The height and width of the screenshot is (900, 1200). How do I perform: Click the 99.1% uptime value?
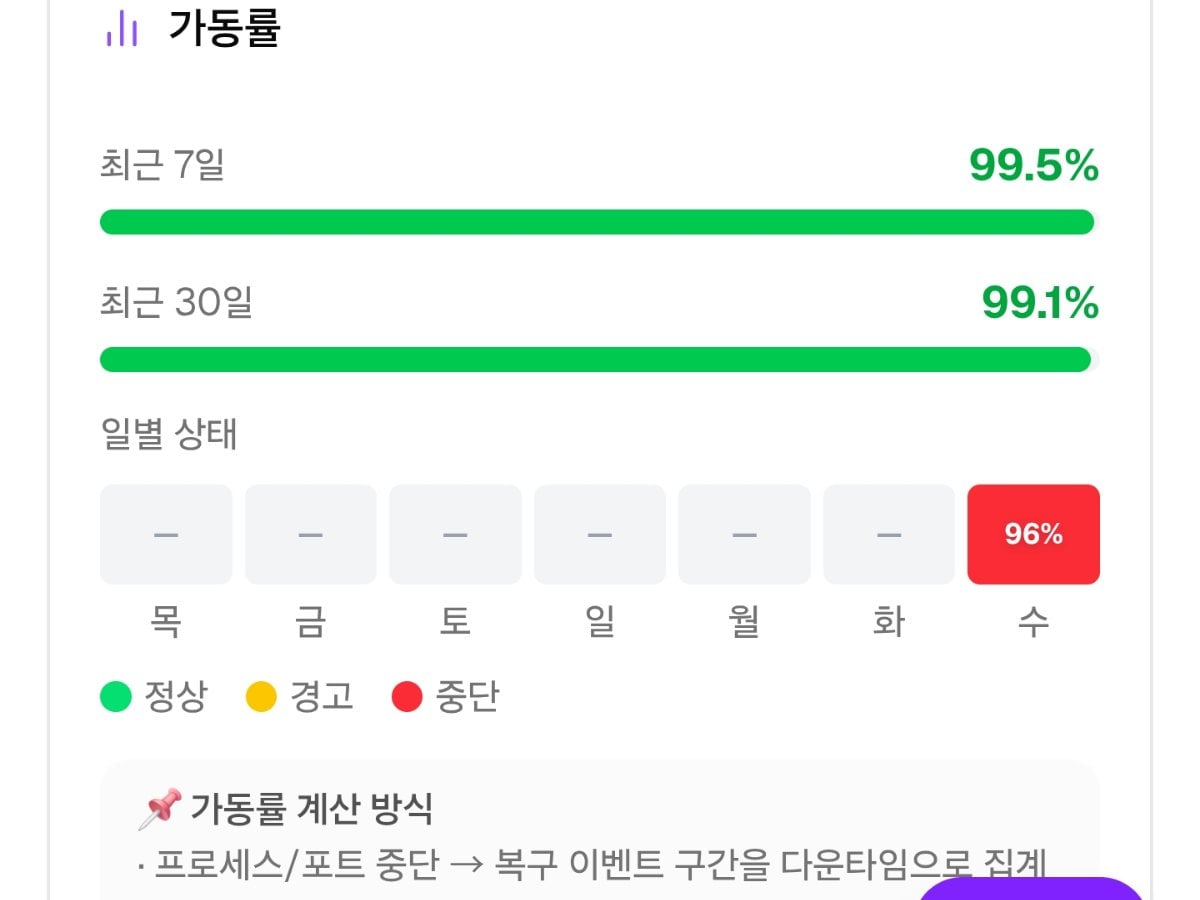pyautogui.click(x=1040, y=302)
